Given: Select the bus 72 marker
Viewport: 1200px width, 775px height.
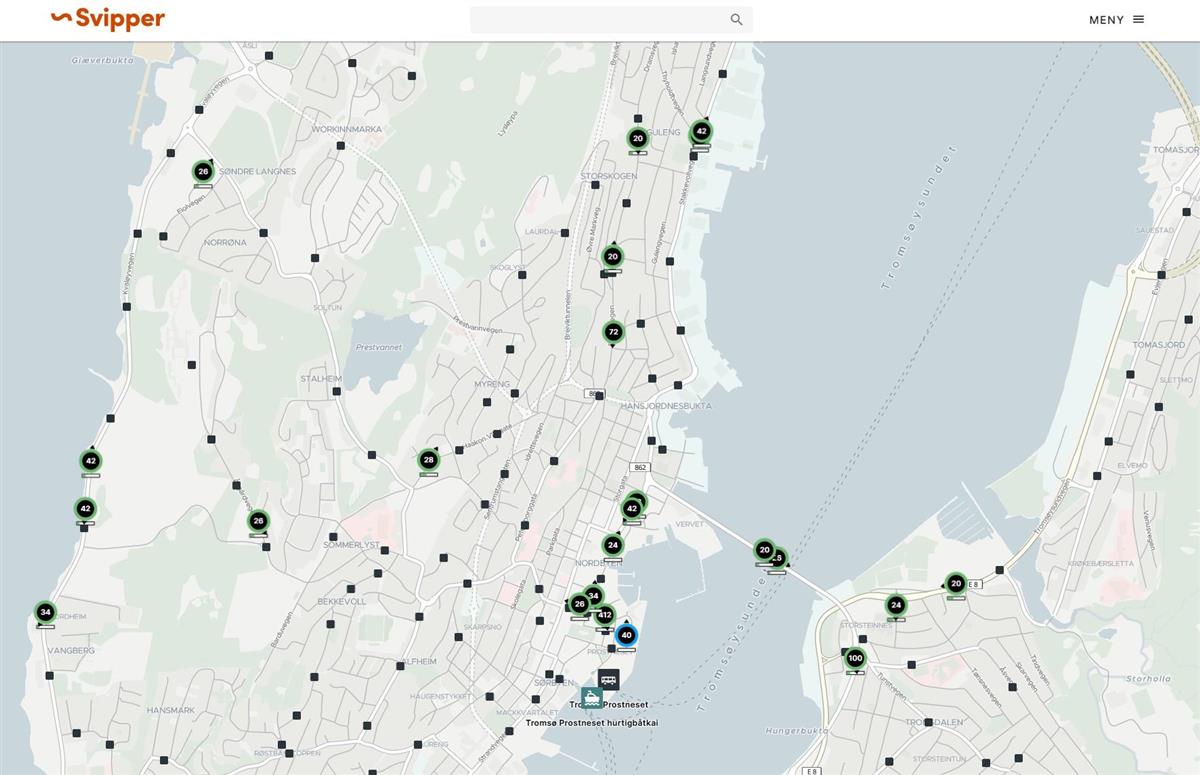Looking at the screenshot, I should click(613, 332).
